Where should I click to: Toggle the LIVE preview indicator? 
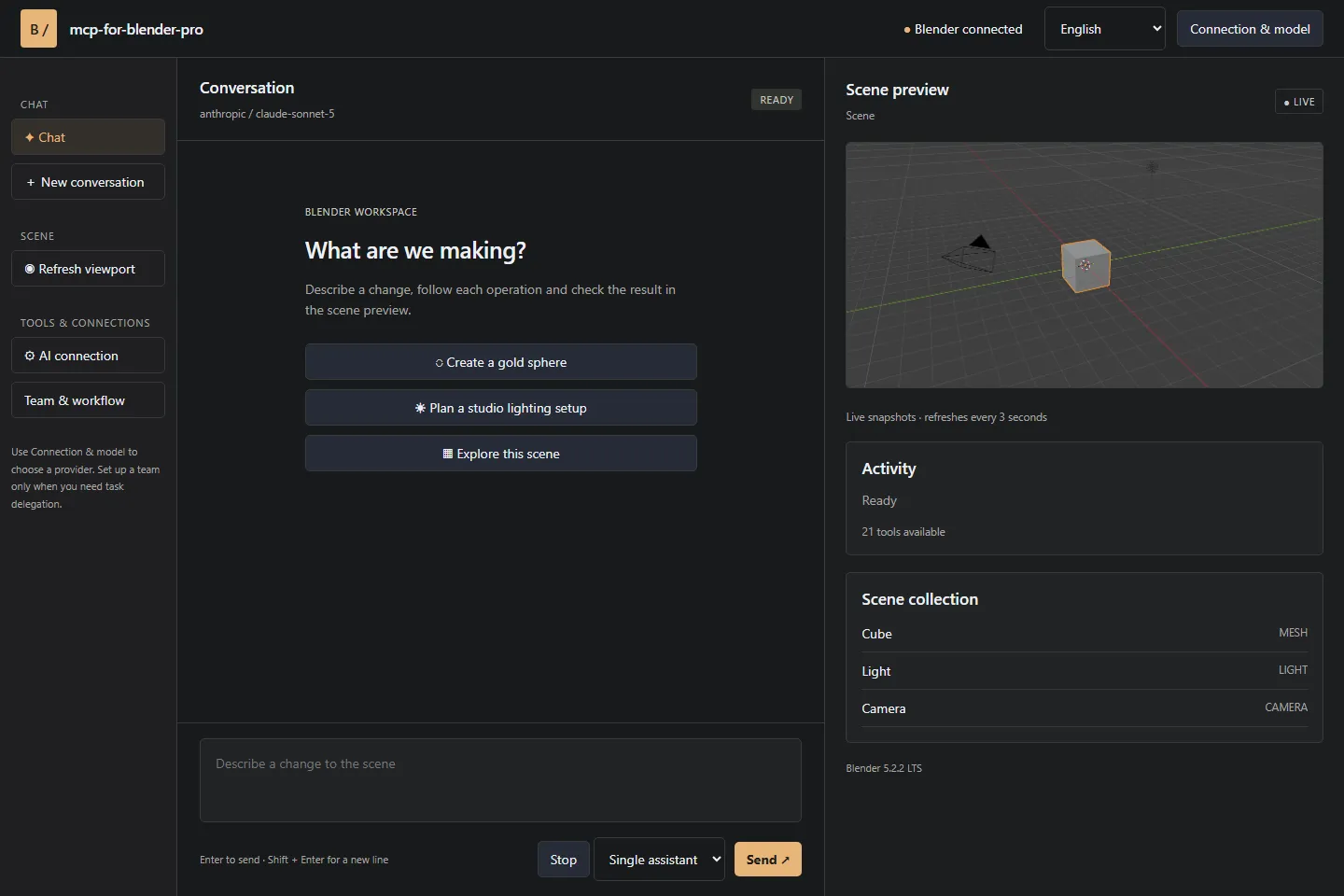1299,102
